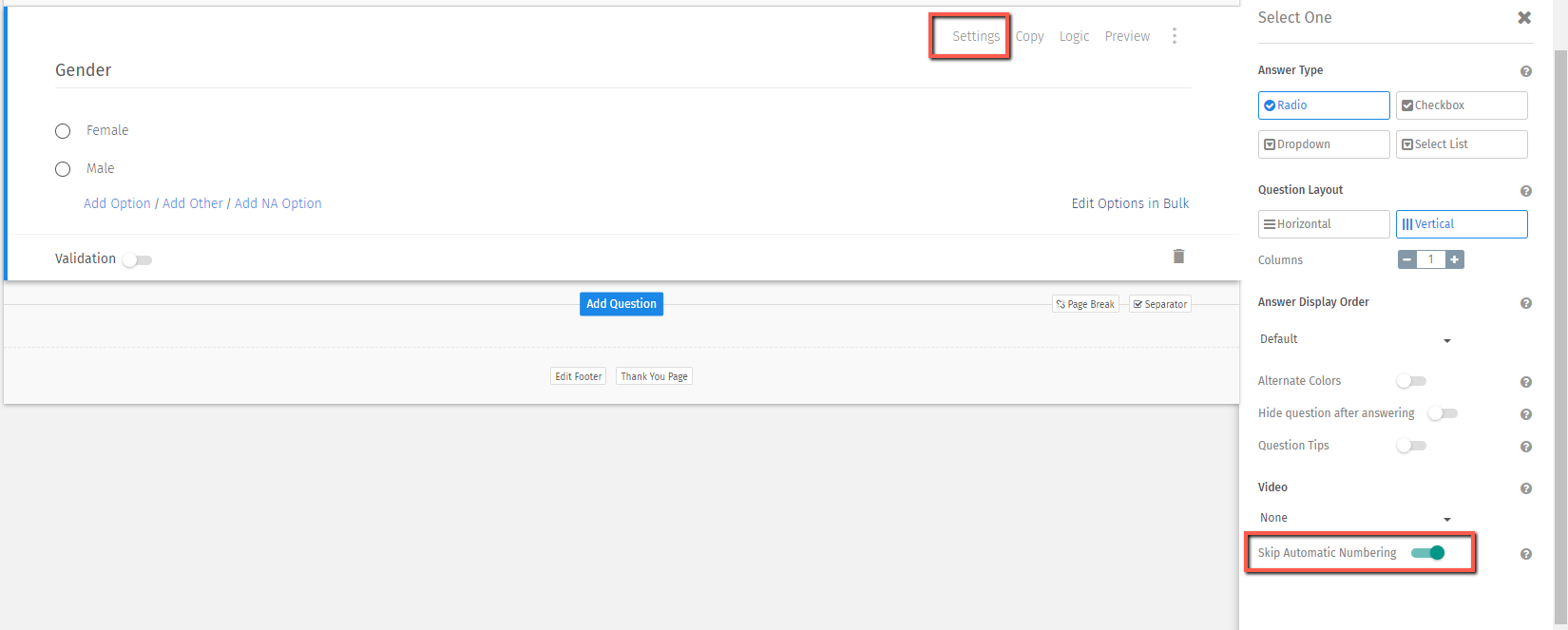Click help icon beside Skip Automatic Numbering

click(x=1525, y=554)
